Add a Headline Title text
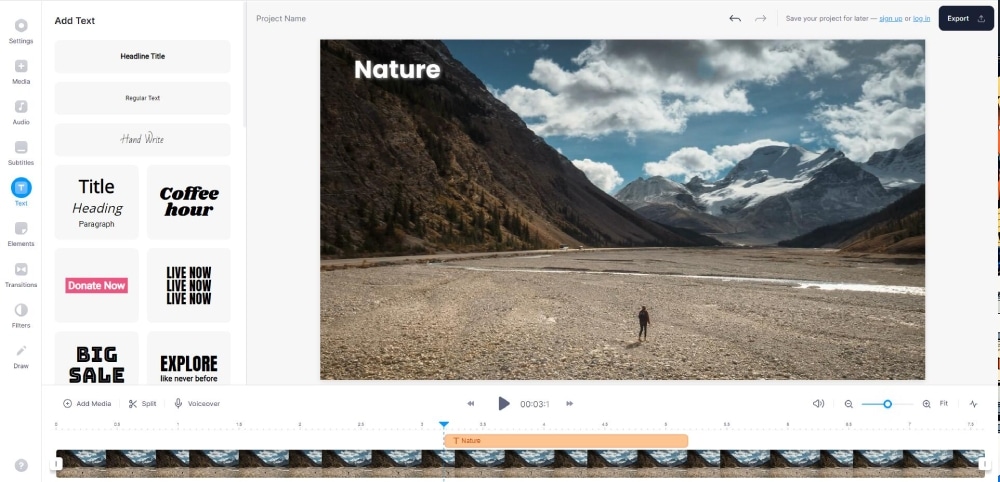The height and width of the screenshot is (482, 1000). point(142,56)
